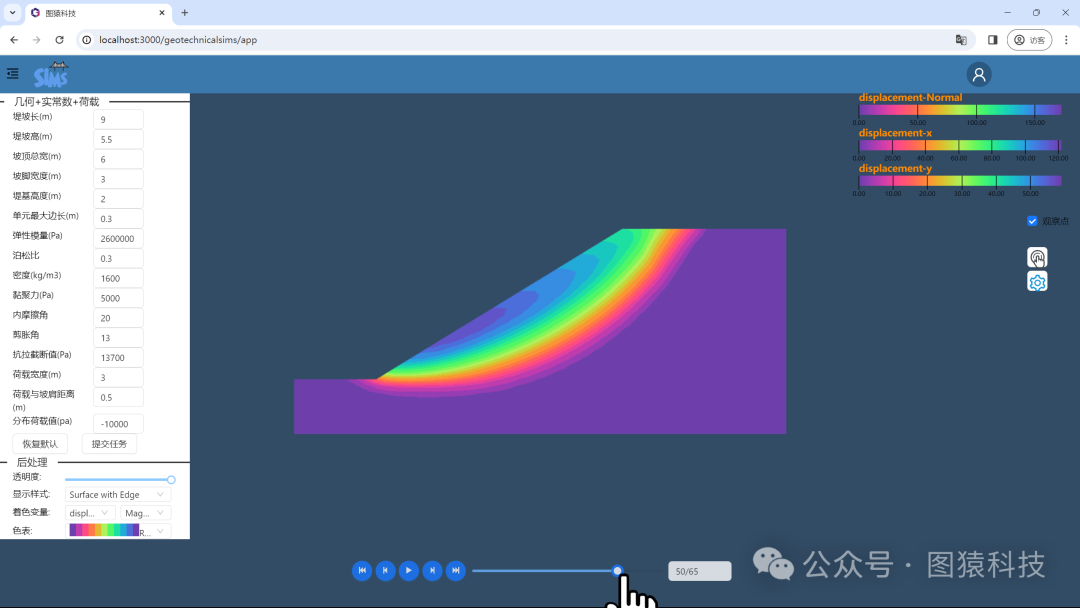Click the 恢复默认 button
Screen dimensions: 1080x608
(40, 443)
